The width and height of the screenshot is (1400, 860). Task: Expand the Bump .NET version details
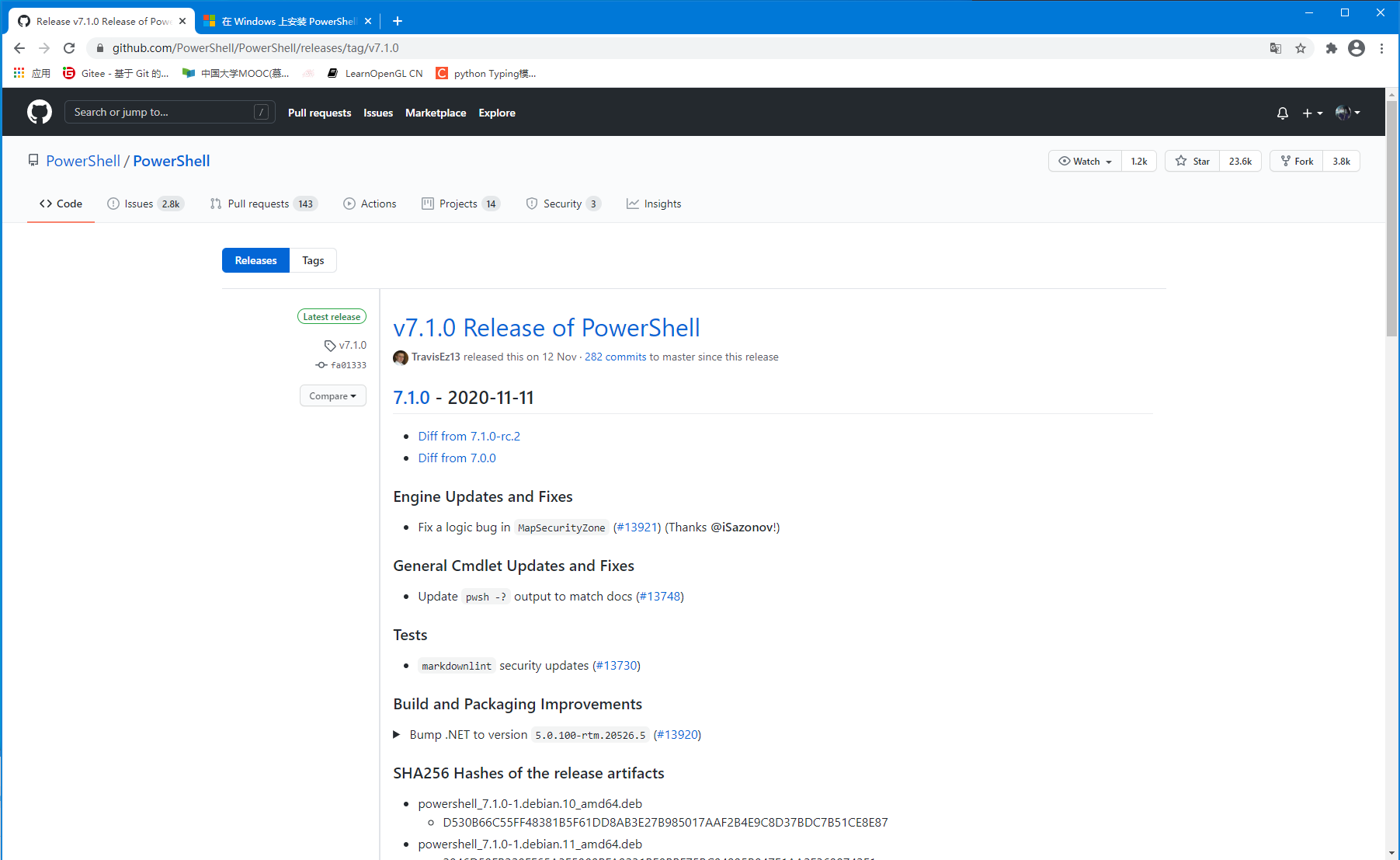point(397,734)
